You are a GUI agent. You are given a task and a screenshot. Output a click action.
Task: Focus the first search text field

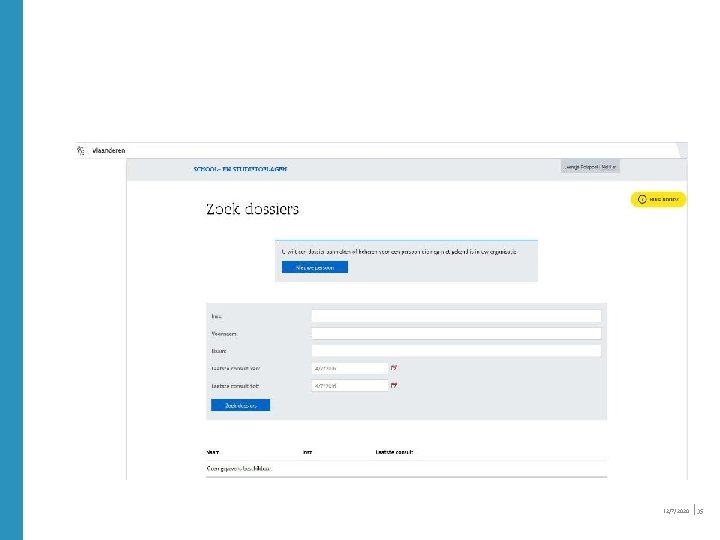[456, 316]
